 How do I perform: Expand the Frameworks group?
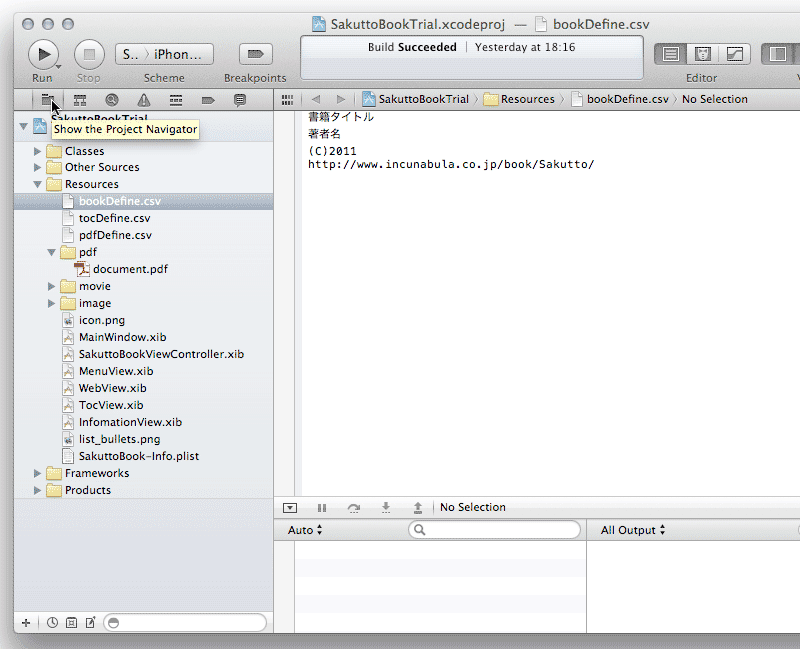pyautogui.click(x=37, y=473)
